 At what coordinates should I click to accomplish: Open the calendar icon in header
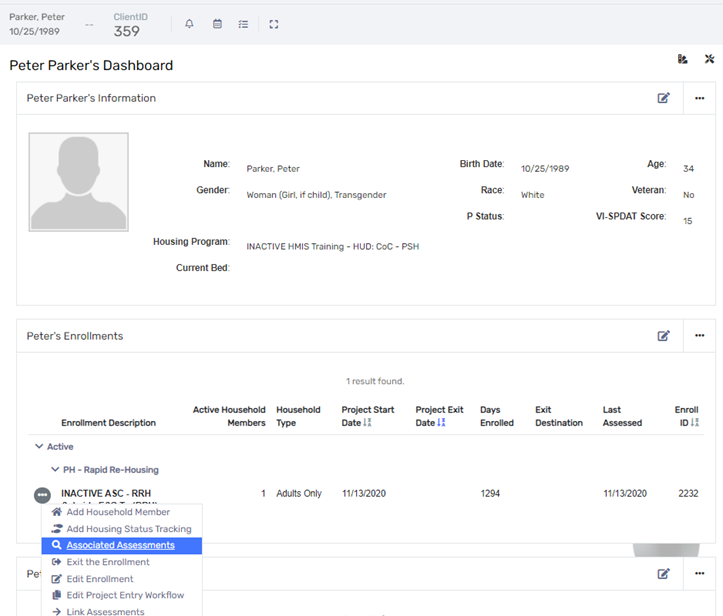tap(217, 24)
